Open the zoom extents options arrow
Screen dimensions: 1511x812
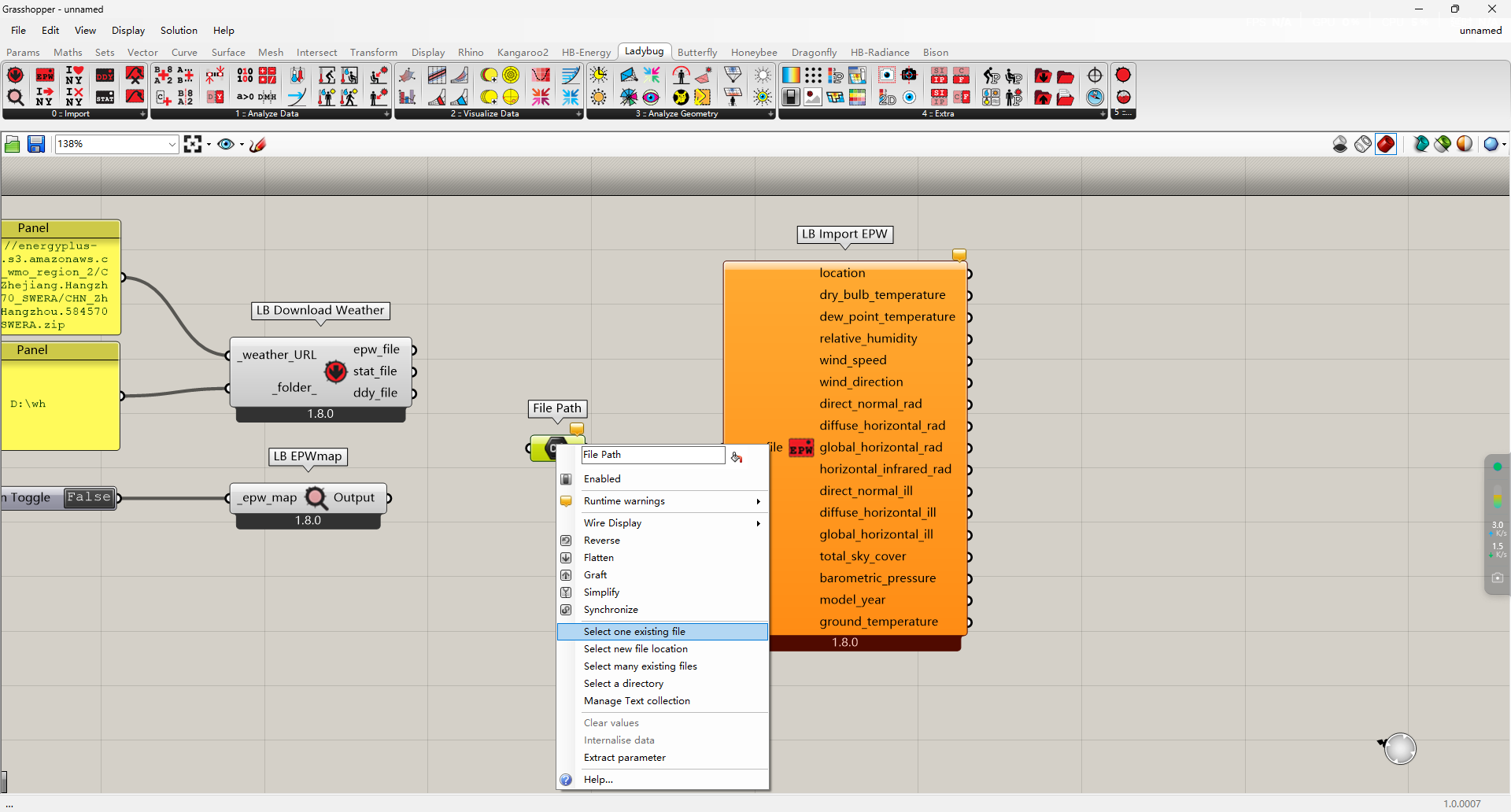pyautogui.click(x=209, y=144)
